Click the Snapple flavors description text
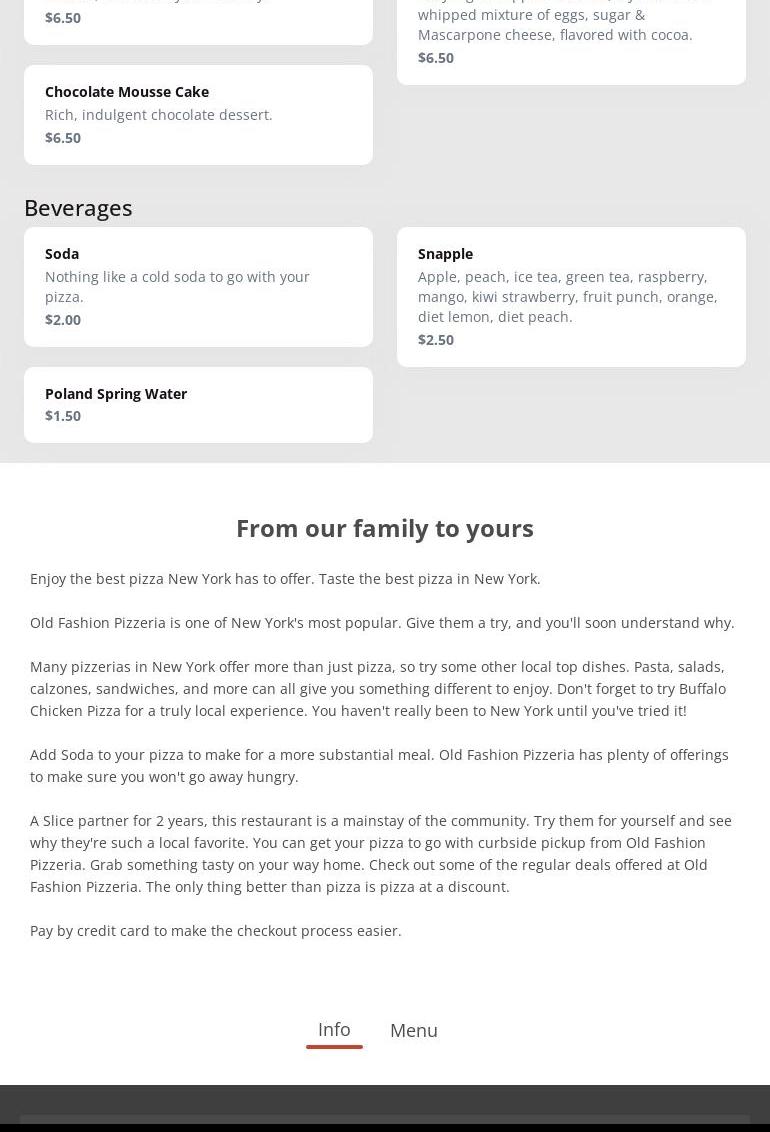The width and height of the screenshot is (770, 1132). 567,297
